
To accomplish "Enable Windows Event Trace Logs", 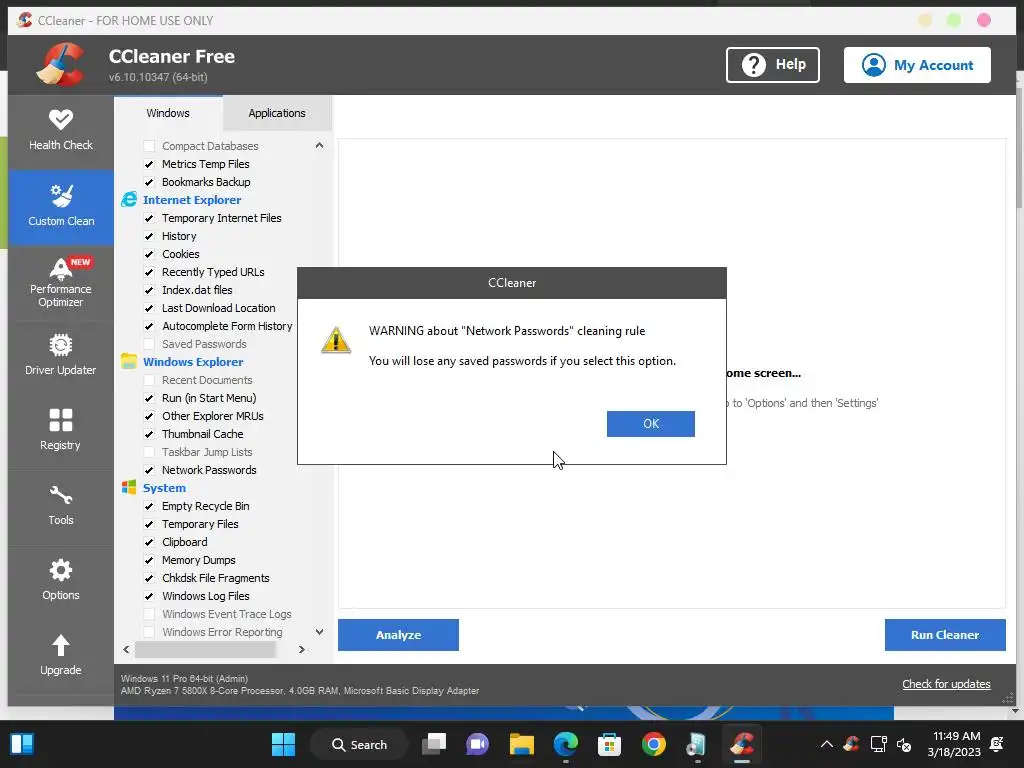I will [x=149, y=614].
